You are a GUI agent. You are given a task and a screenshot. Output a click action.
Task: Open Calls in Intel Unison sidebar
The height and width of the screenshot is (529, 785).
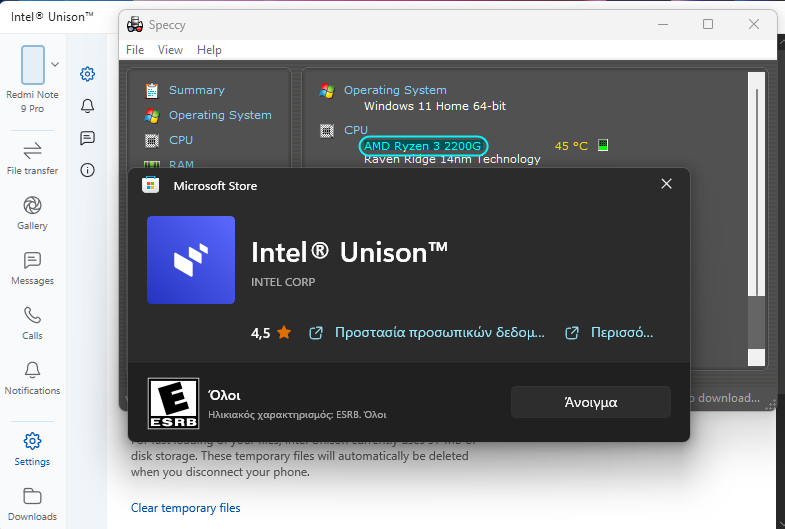(33, 324)
